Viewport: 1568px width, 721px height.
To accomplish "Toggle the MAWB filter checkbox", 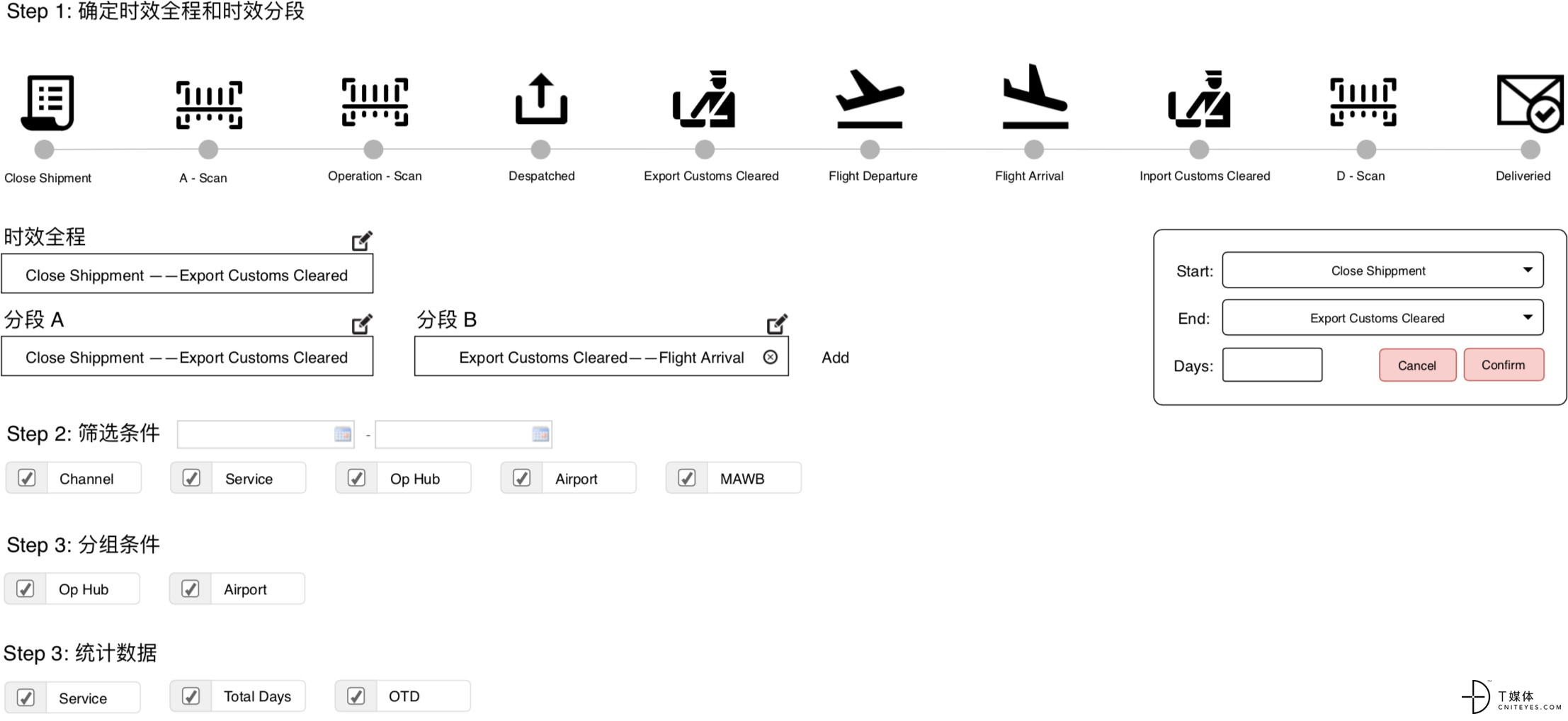I will pos(686,478).
